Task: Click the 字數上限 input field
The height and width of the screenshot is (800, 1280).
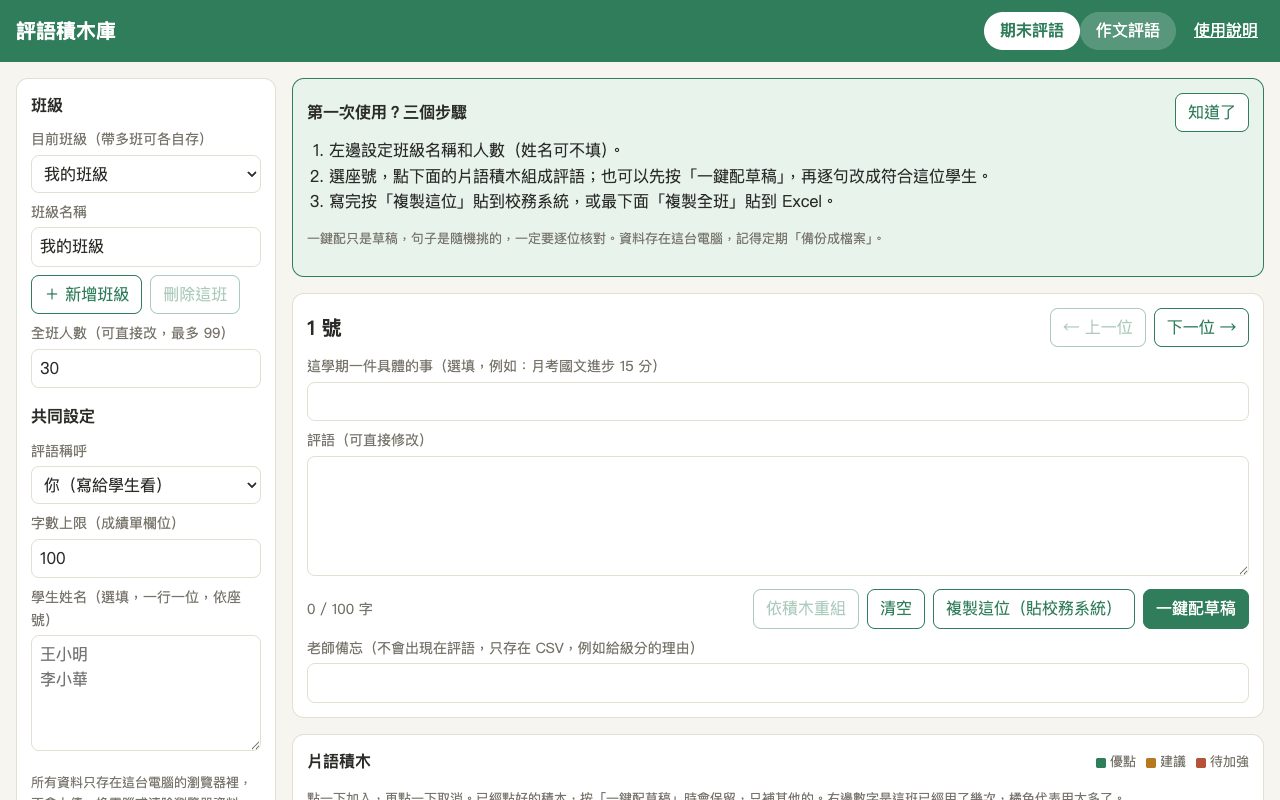Action: (x=146, y=559)
